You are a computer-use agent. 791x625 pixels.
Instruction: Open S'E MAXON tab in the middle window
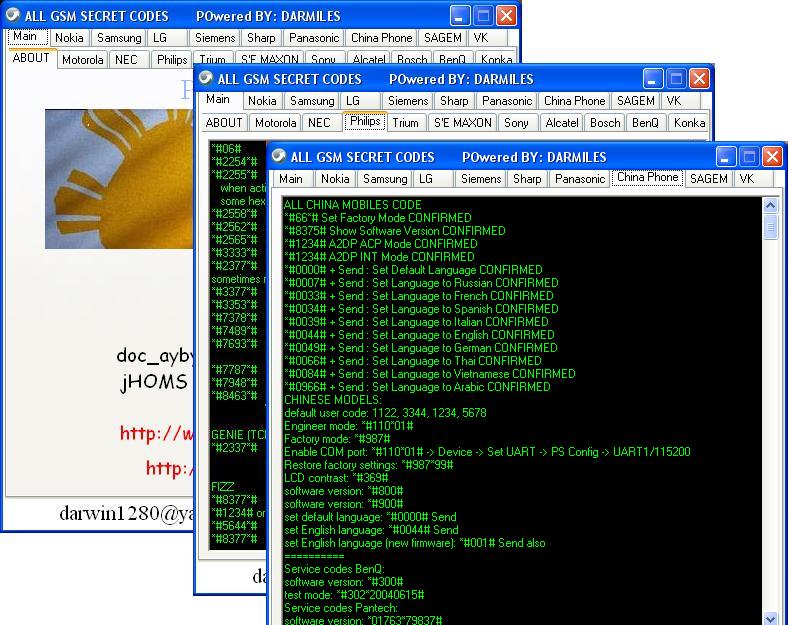(x=463, y=123)
